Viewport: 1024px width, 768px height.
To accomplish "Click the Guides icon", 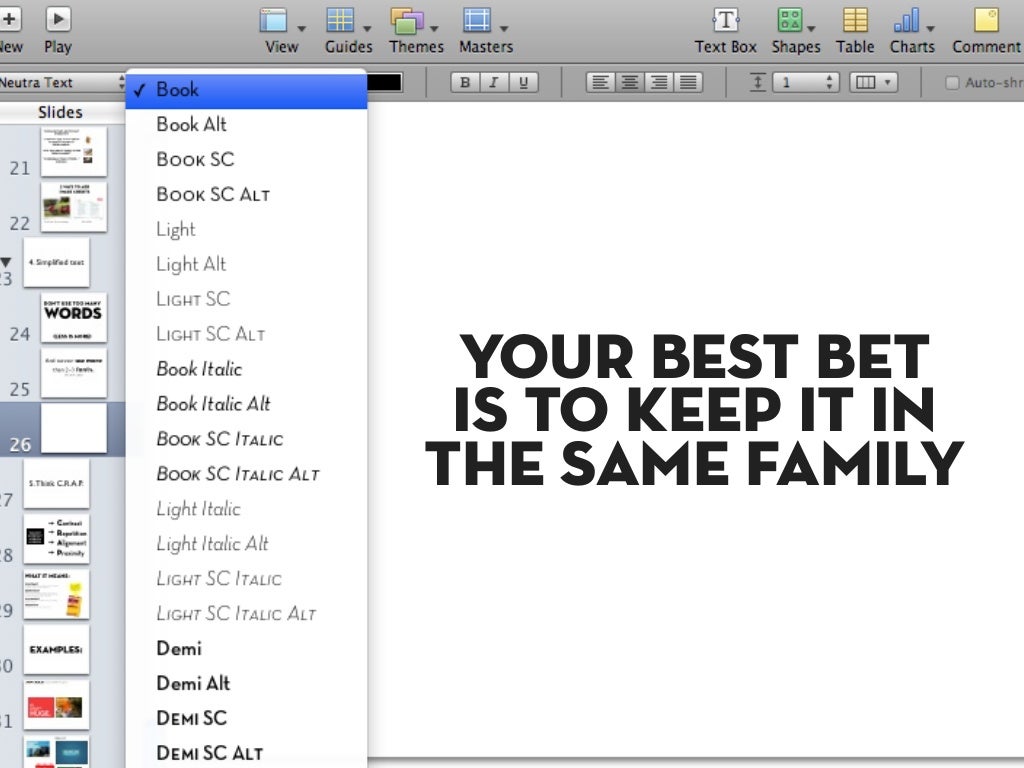I will pyautogui.click(x=341, y=21).
